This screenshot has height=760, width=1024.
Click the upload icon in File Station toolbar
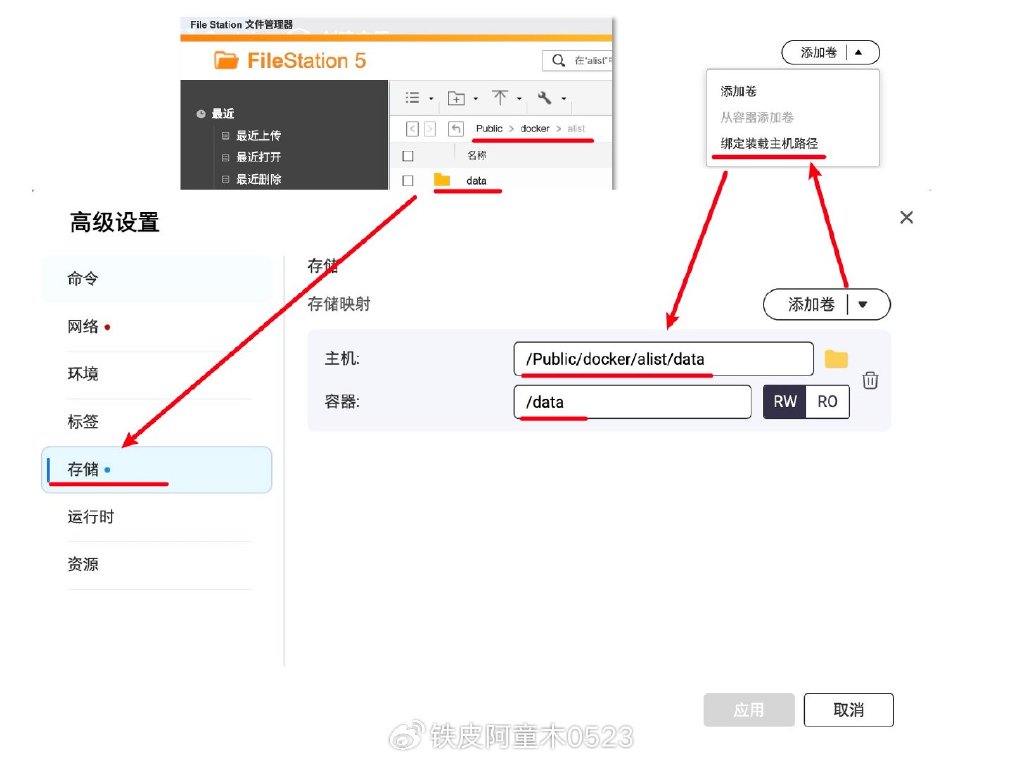click(501, 97)
